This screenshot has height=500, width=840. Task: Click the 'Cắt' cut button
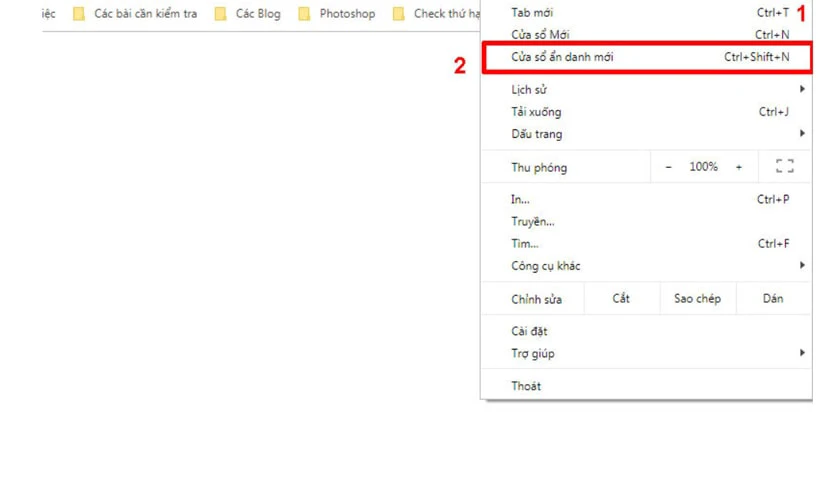[621, 298]
